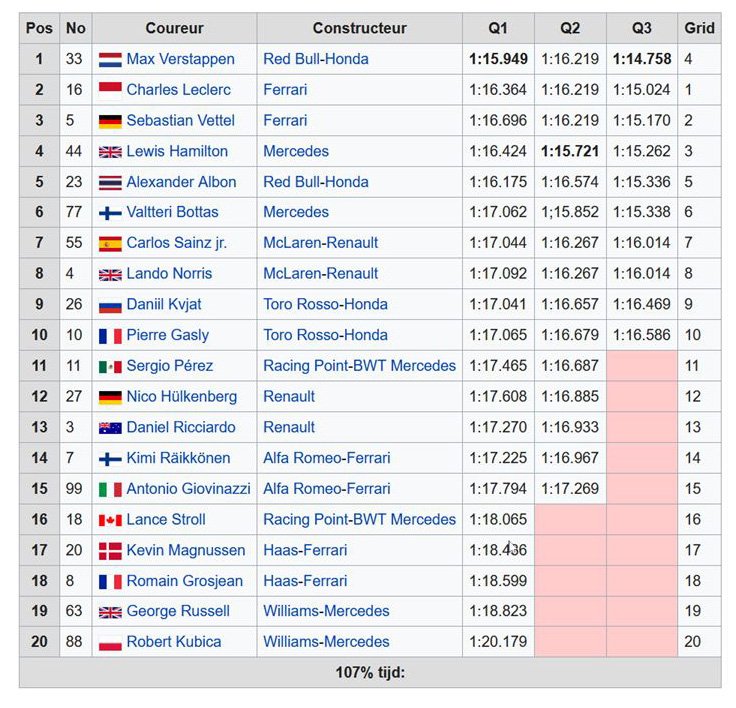Viewport: 736px width, 708px height.
Task: Open the Lando Norris driver link
Action: tap(169, 274)
